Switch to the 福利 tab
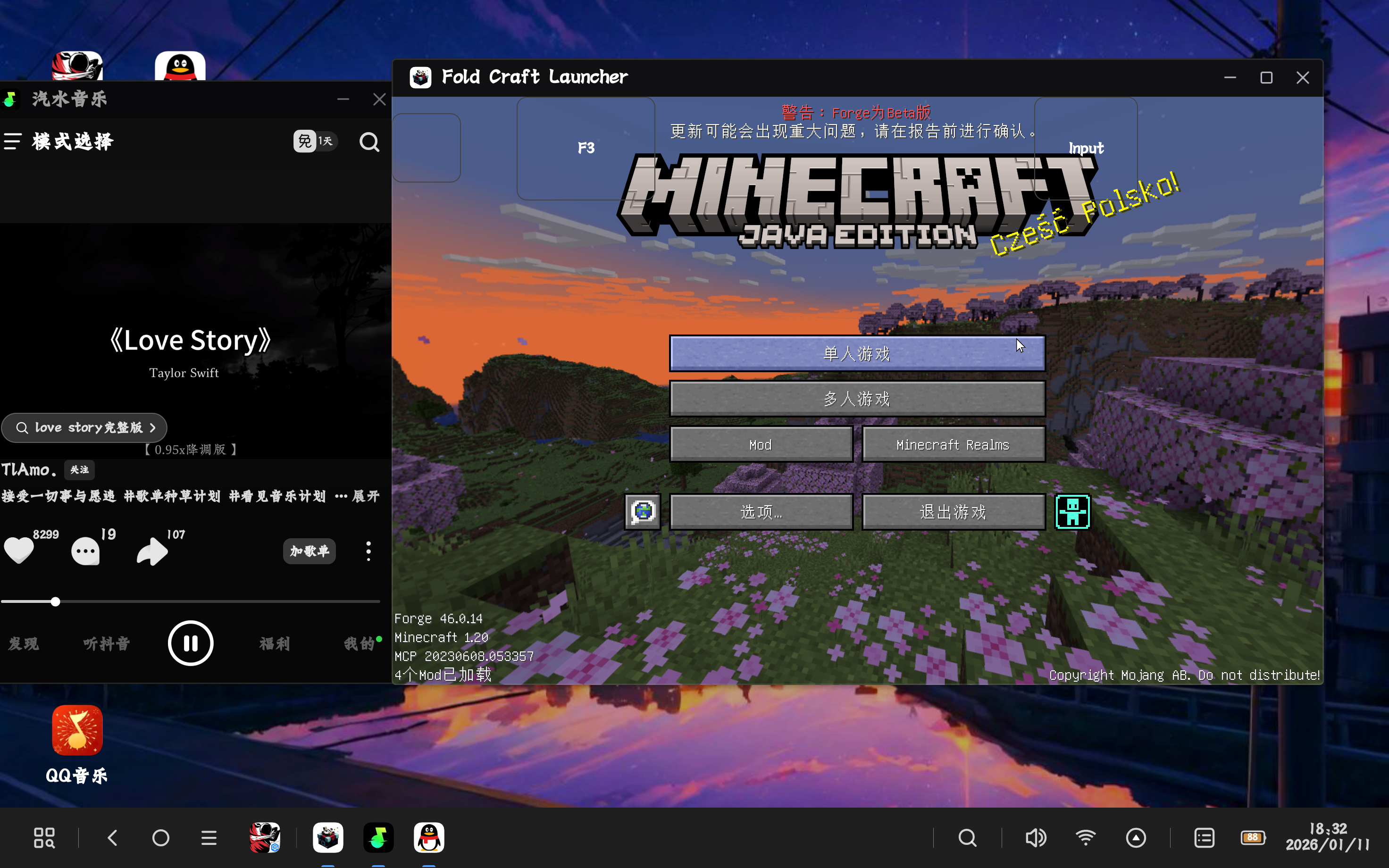The width and height of the screenshot is (1389, 868). (275, 643)
